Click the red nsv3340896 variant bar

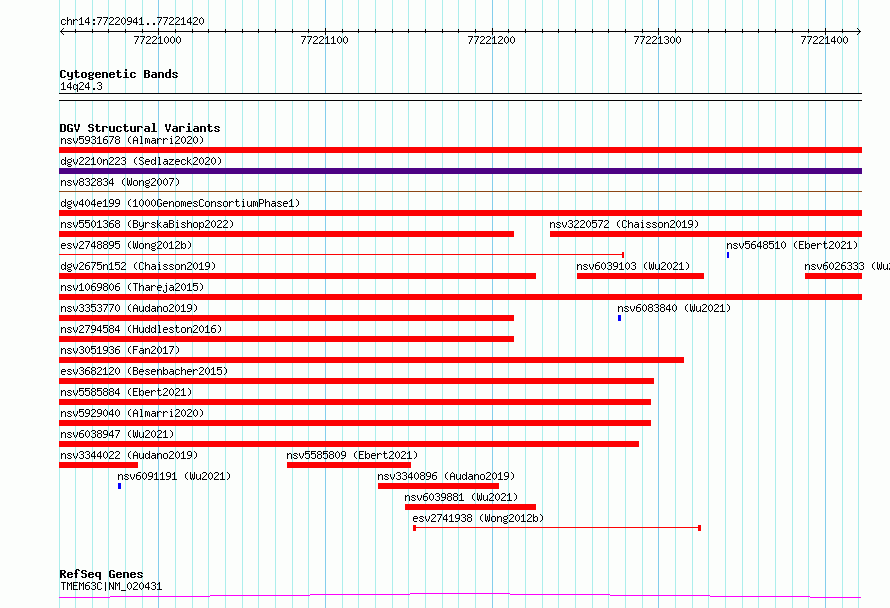point(438,486)
